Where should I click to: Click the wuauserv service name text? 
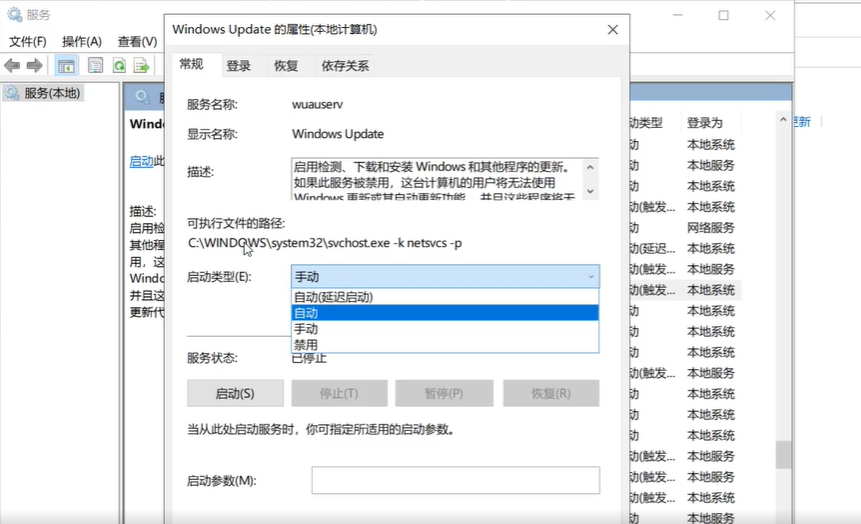tap(317, 104)
